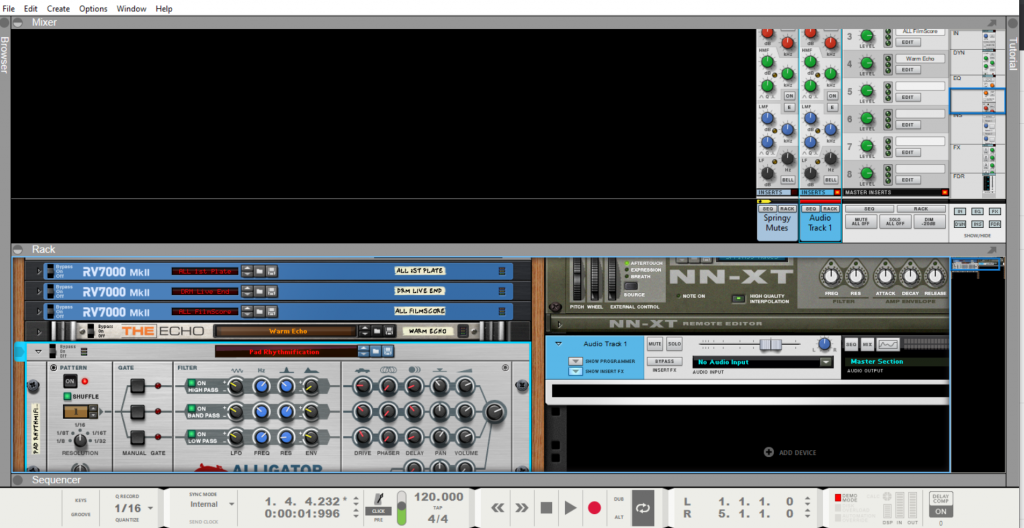1024x528 pixels.
Task: Click RACK button on Springy Mutes channel
Action: (x=787, y=208)
